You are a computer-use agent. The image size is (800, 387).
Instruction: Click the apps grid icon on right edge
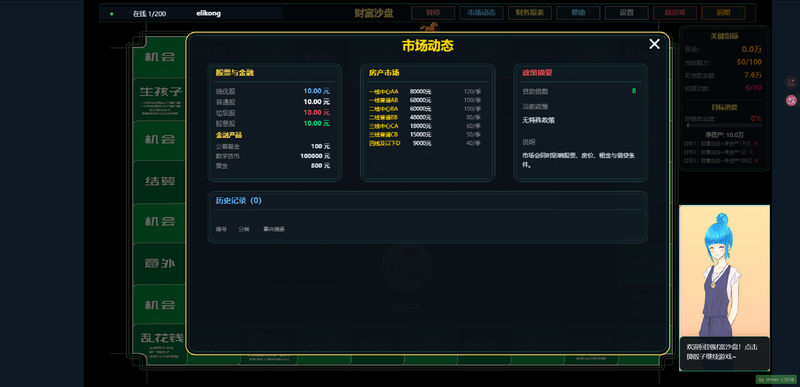pyautogui.click(x=791, y=82)
